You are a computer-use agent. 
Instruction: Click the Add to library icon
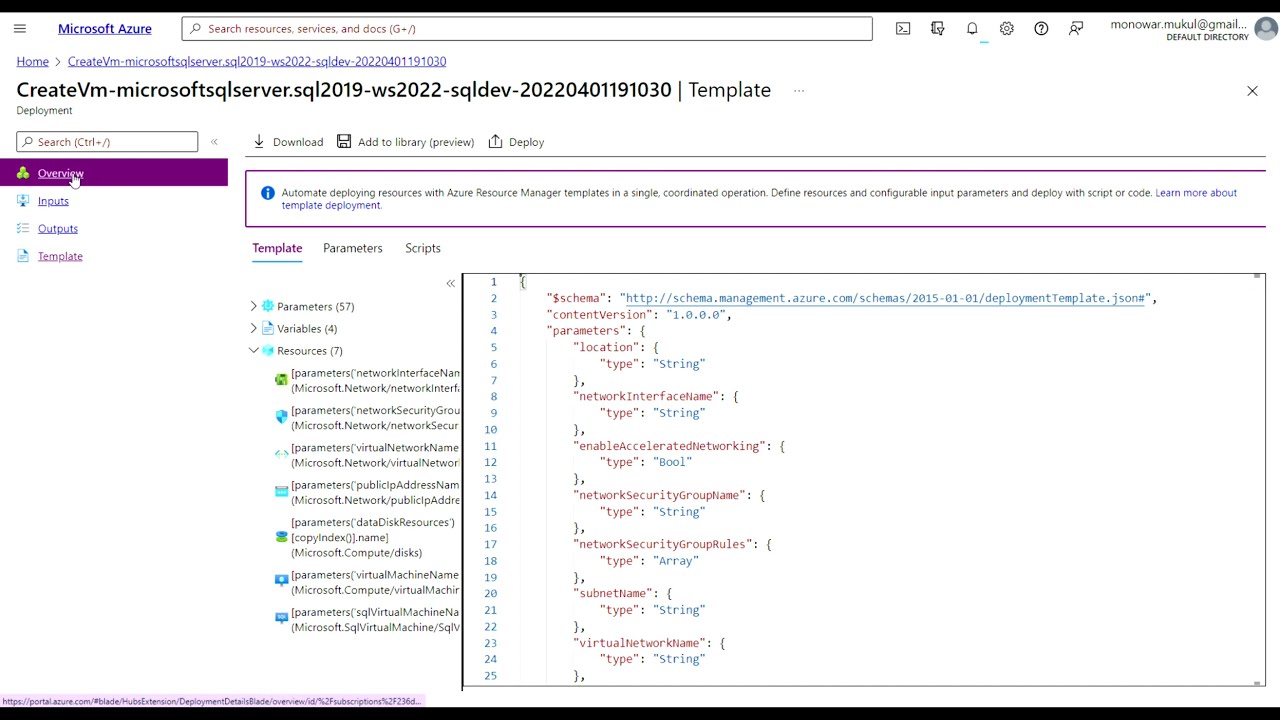tap(344, 142)
